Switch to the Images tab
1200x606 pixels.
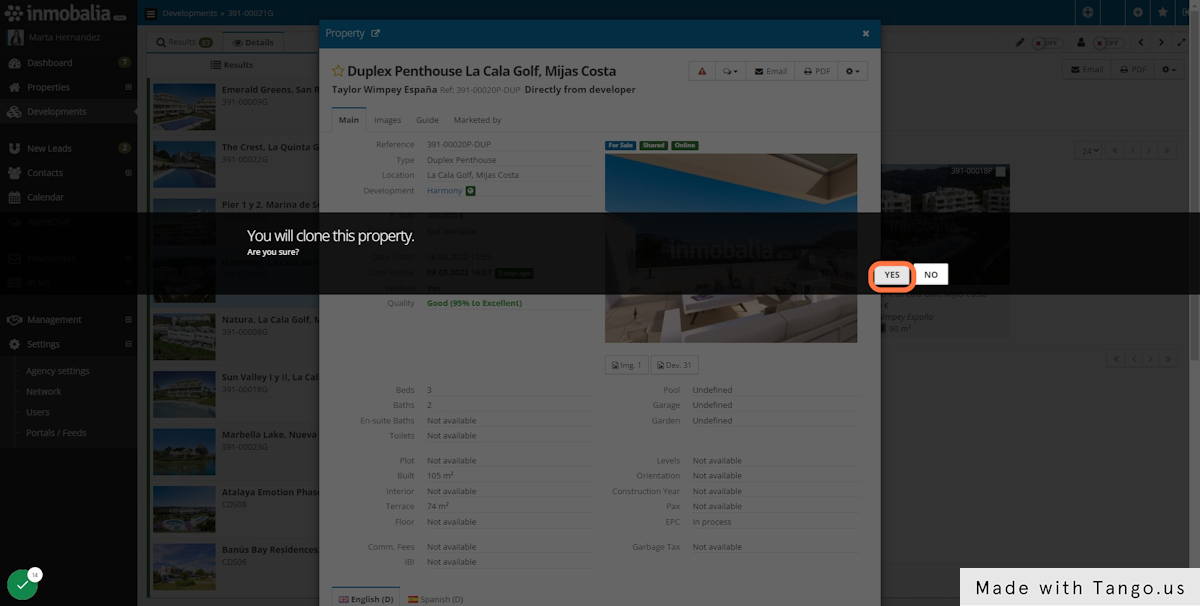pos(387,120)
